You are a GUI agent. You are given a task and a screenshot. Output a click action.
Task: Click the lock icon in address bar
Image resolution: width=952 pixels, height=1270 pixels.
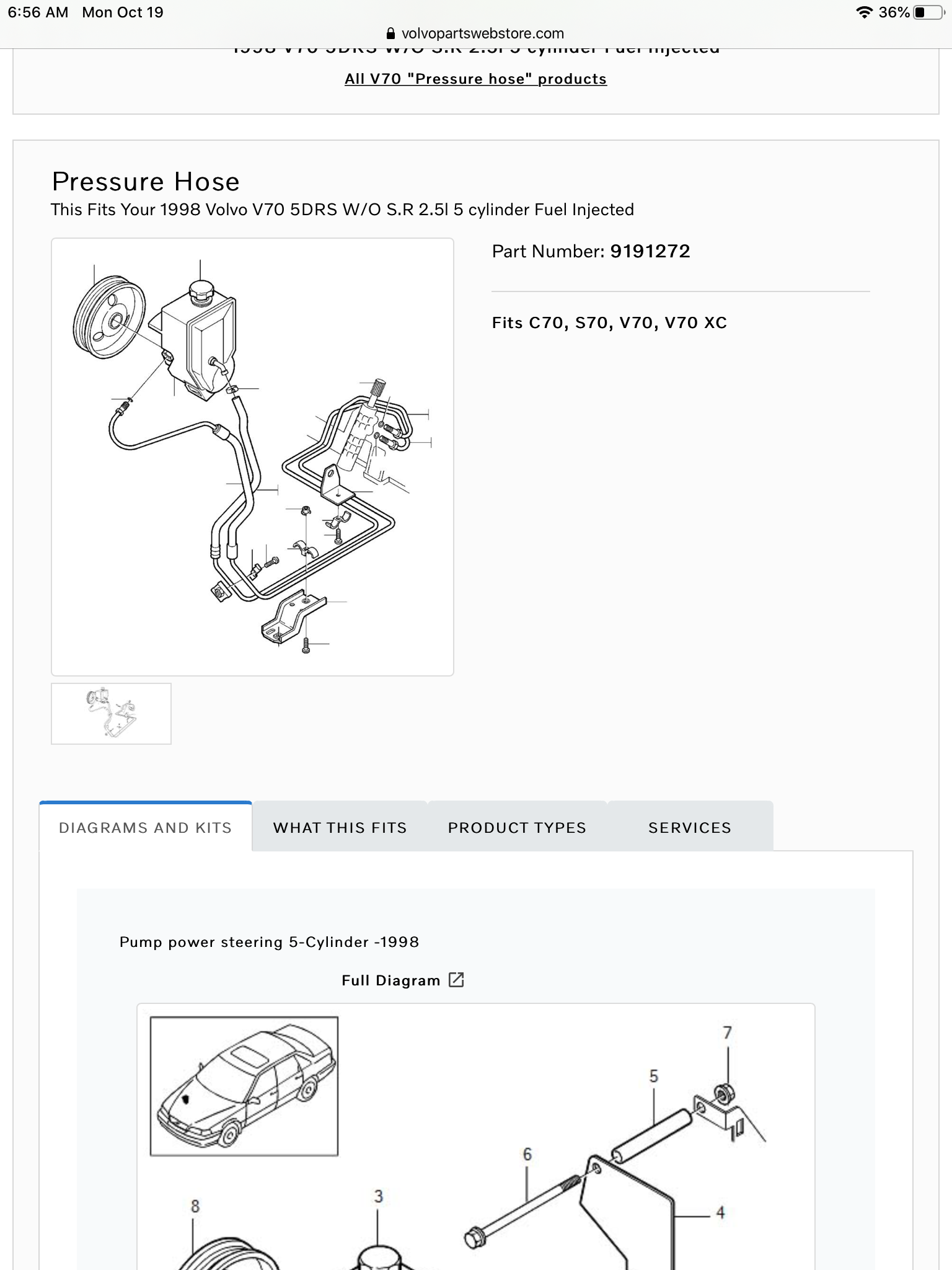click(x=390, y=33)
